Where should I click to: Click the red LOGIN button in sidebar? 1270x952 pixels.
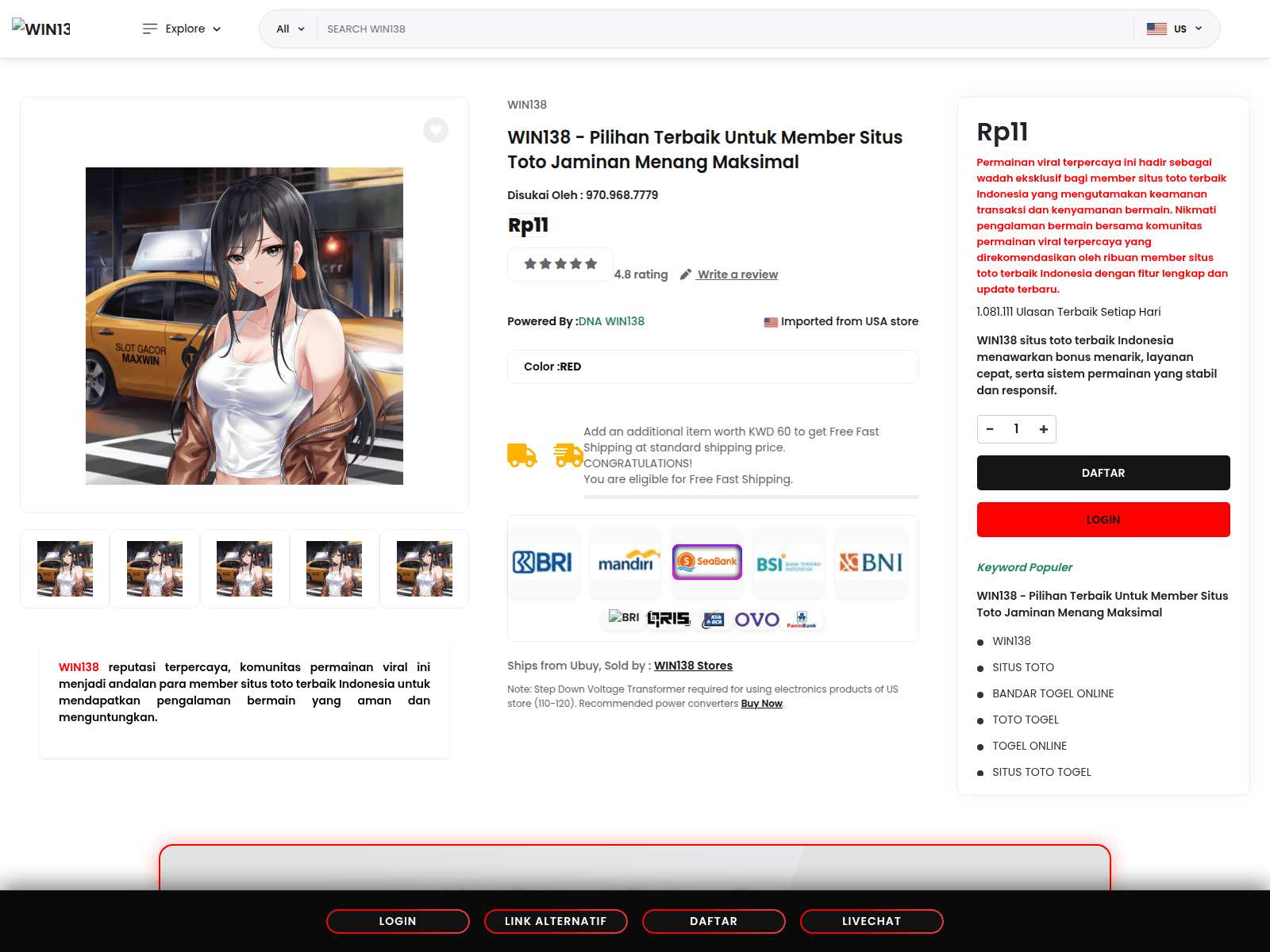point(1103,520)
